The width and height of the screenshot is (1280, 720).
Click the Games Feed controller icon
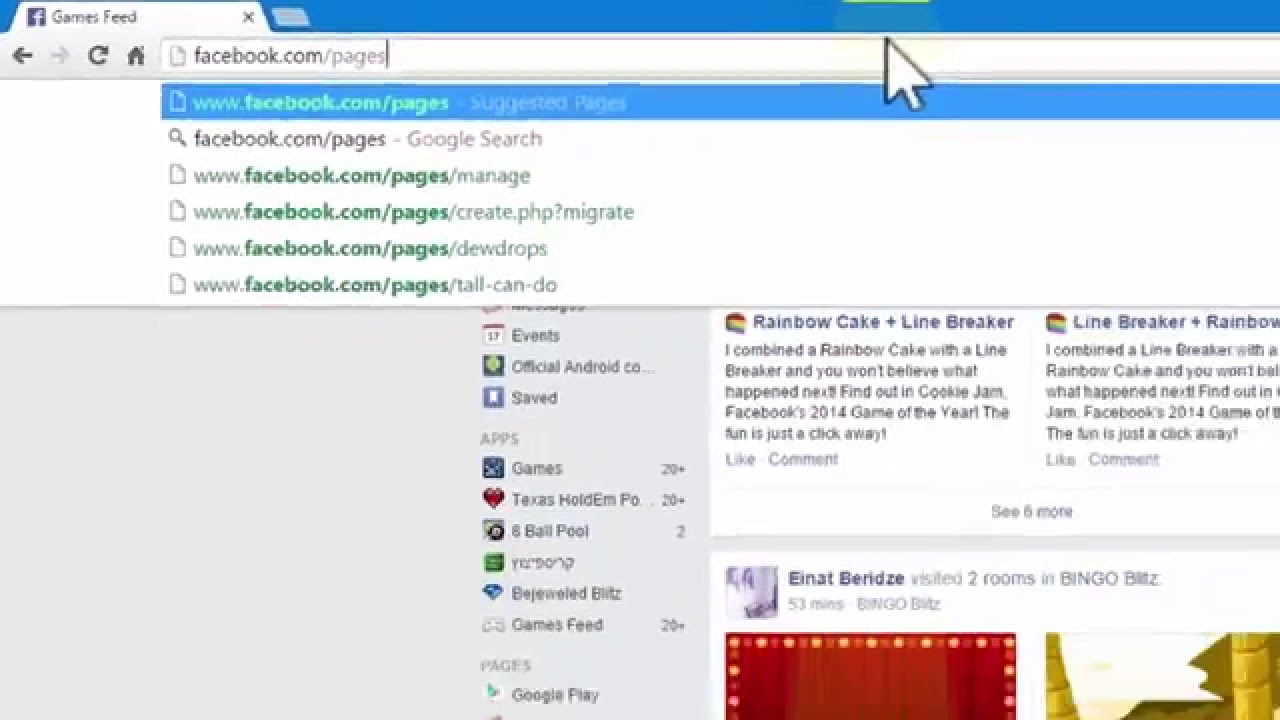coord(493,625)
